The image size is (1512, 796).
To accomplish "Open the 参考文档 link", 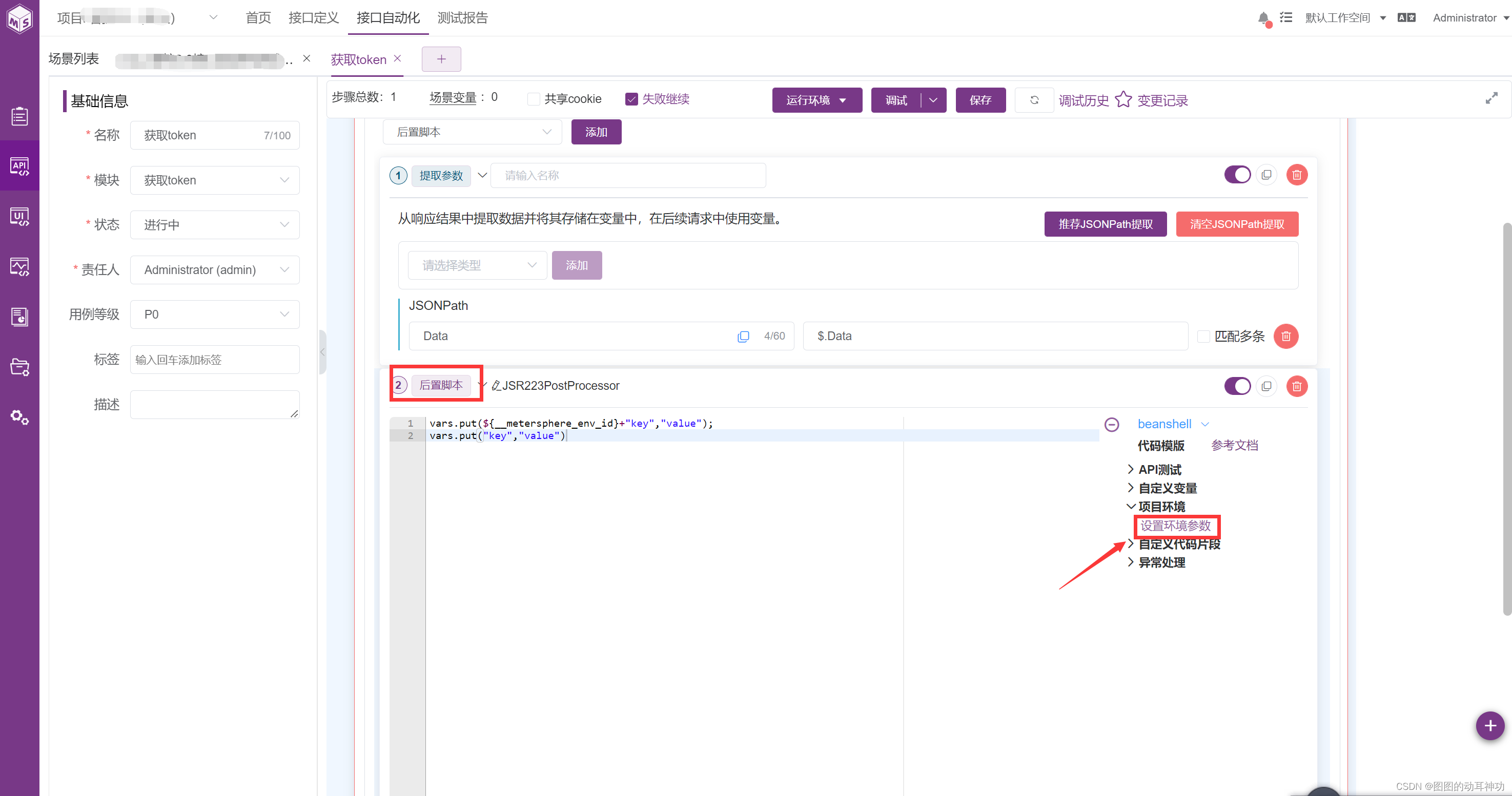I will (x=1234, y=445).
